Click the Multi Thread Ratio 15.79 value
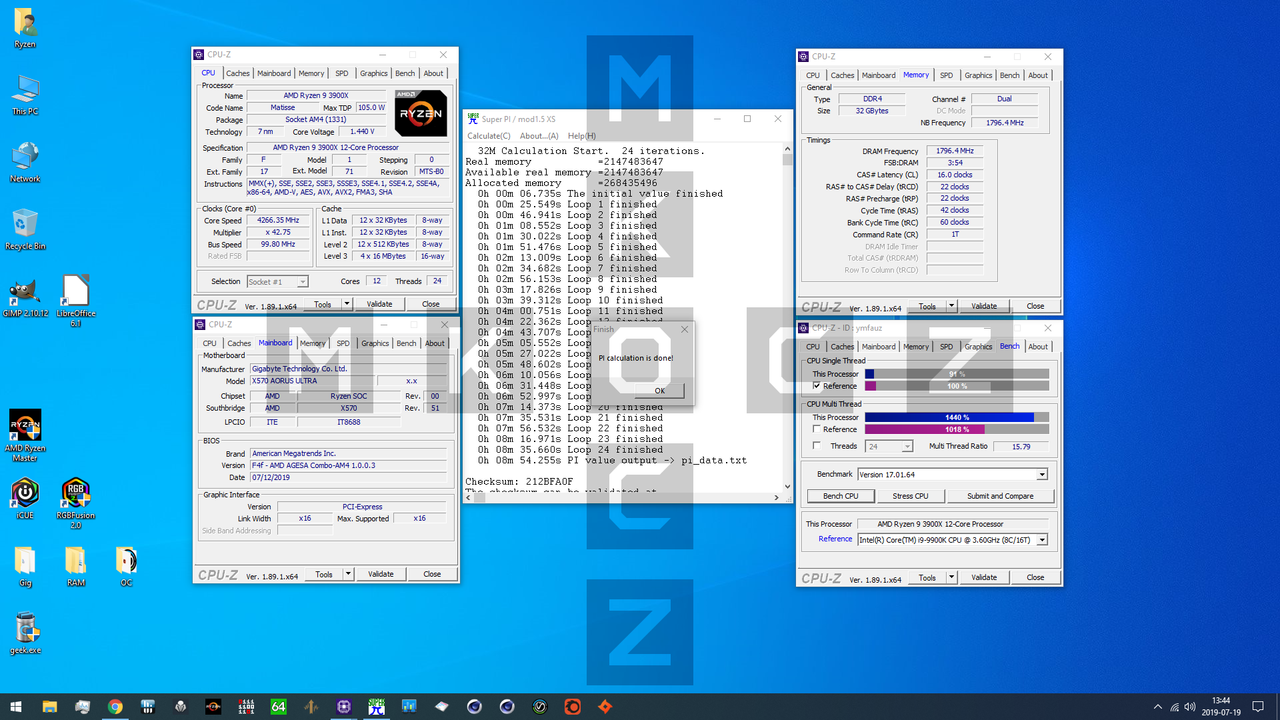 1022,446
